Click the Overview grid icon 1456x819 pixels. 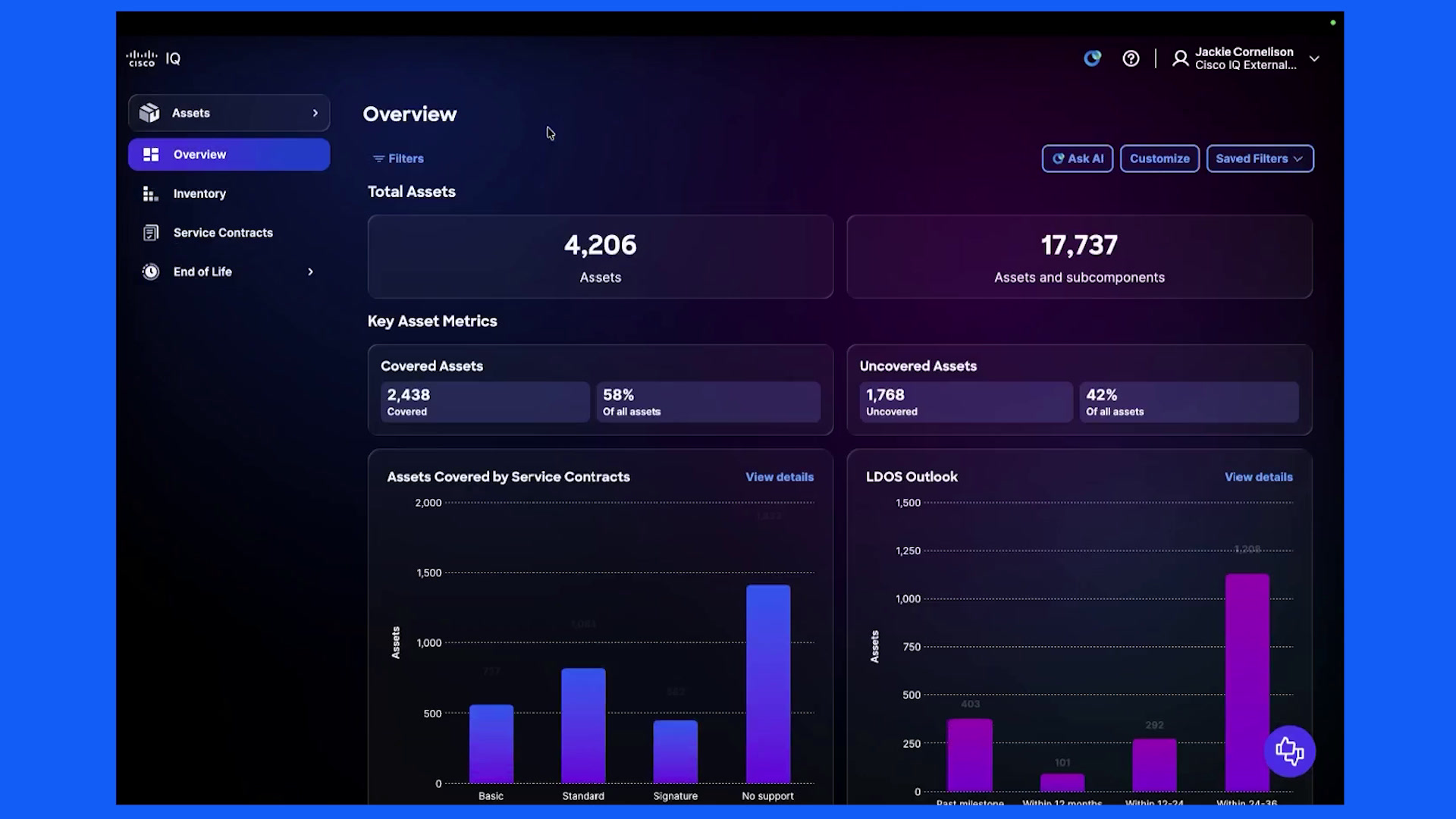pyautogui.click(x=151, y=155)
